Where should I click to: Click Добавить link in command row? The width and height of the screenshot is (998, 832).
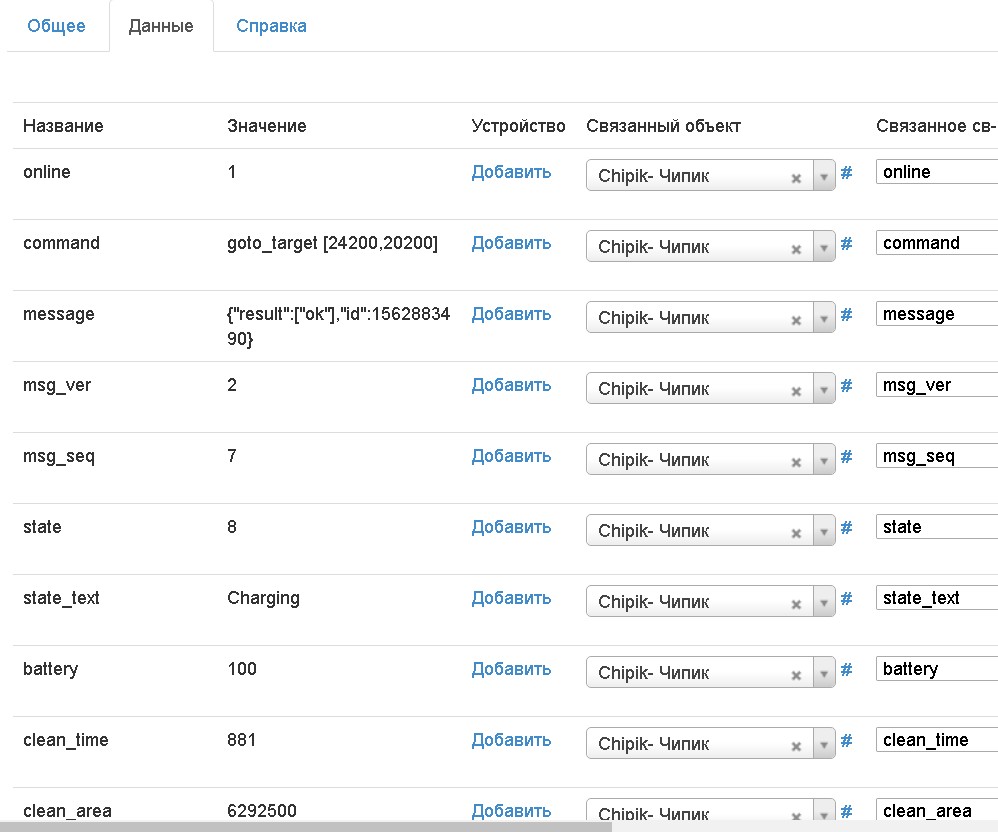511,243
